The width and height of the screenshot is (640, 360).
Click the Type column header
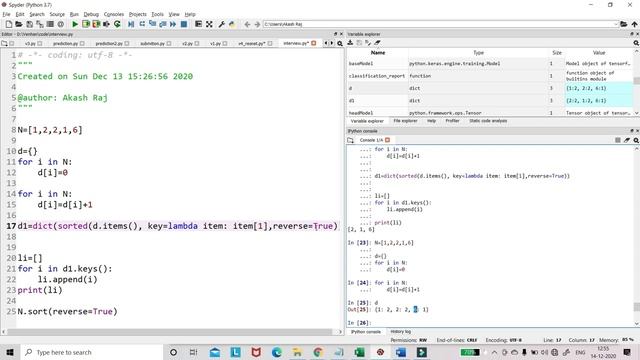478,53
